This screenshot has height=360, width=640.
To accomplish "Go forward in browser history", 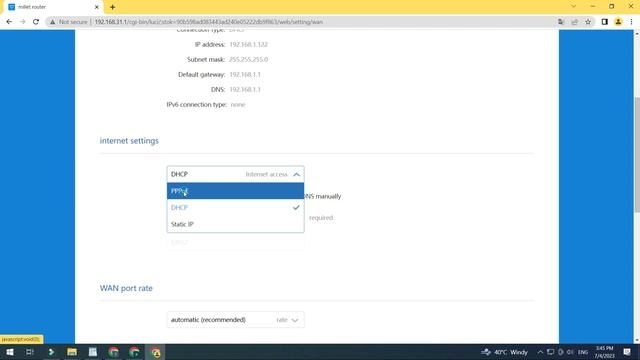I will (22, 22).
